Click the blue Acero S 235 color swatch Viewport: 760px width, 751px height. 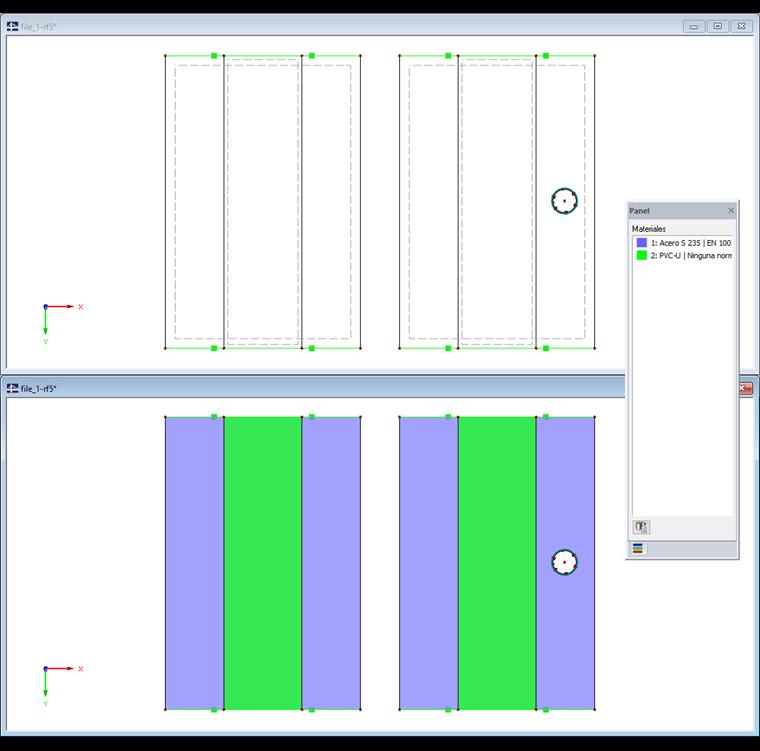pyautogui.click(x=642, y=242)
